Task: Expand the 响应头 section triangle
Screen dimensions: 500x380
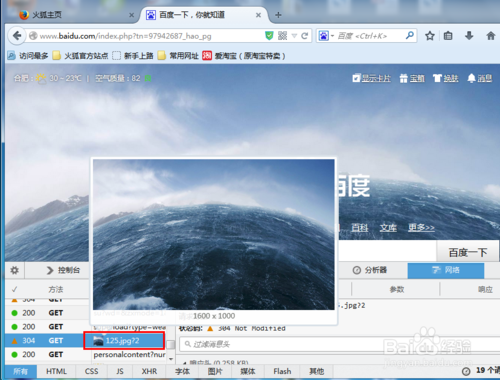Action: coord(184,362)
